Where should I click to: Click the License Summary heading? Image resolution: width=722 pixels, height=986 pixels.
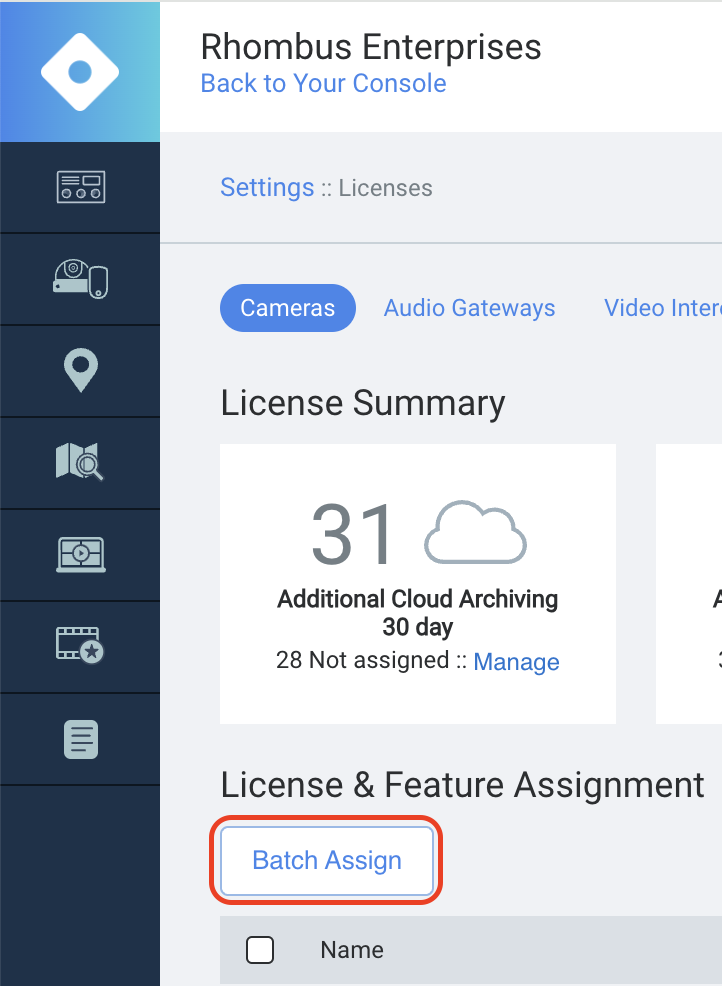(363, 402)
